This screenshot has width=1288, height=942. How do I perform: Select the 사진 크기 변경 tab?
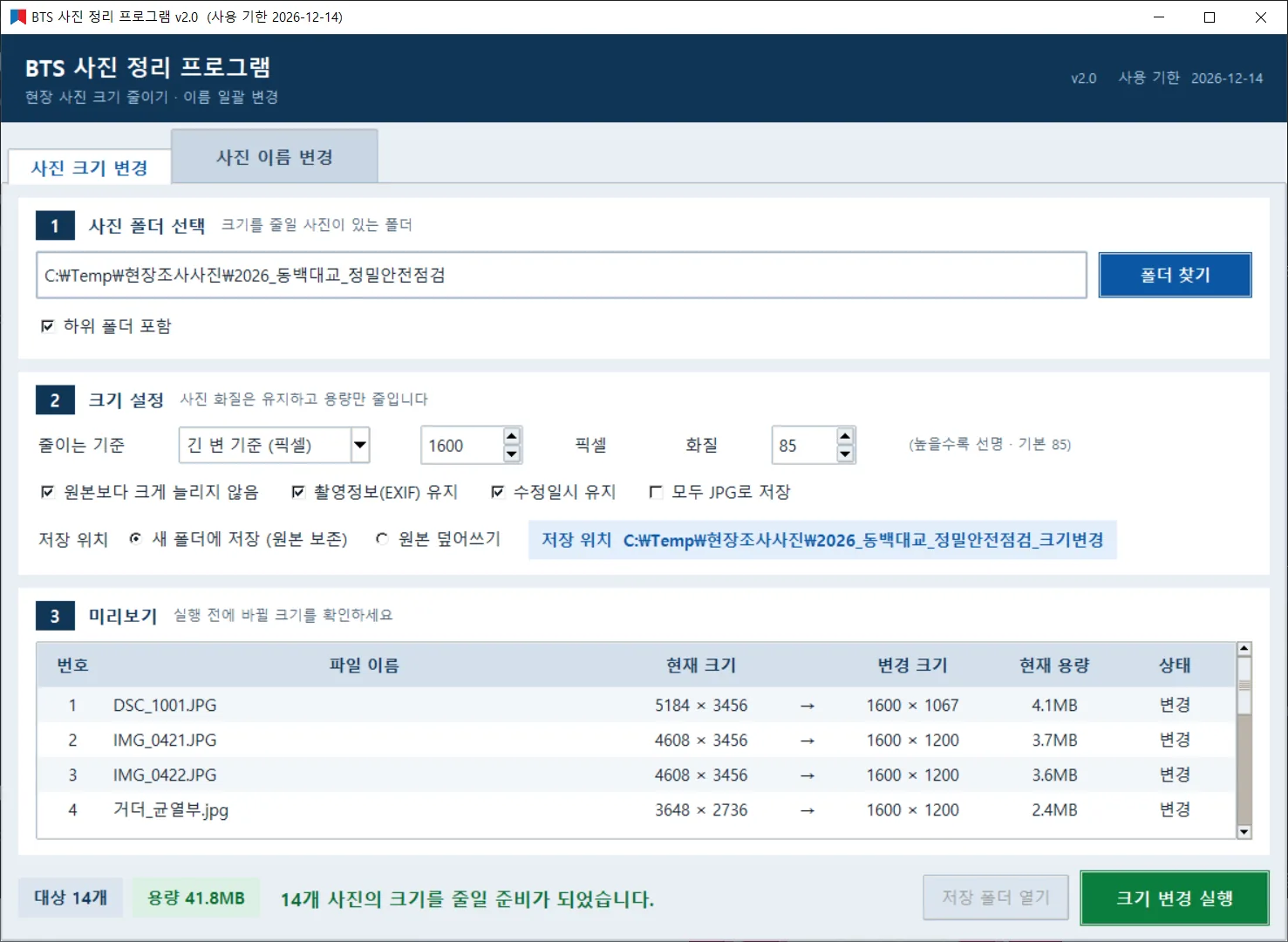[89, 167]
